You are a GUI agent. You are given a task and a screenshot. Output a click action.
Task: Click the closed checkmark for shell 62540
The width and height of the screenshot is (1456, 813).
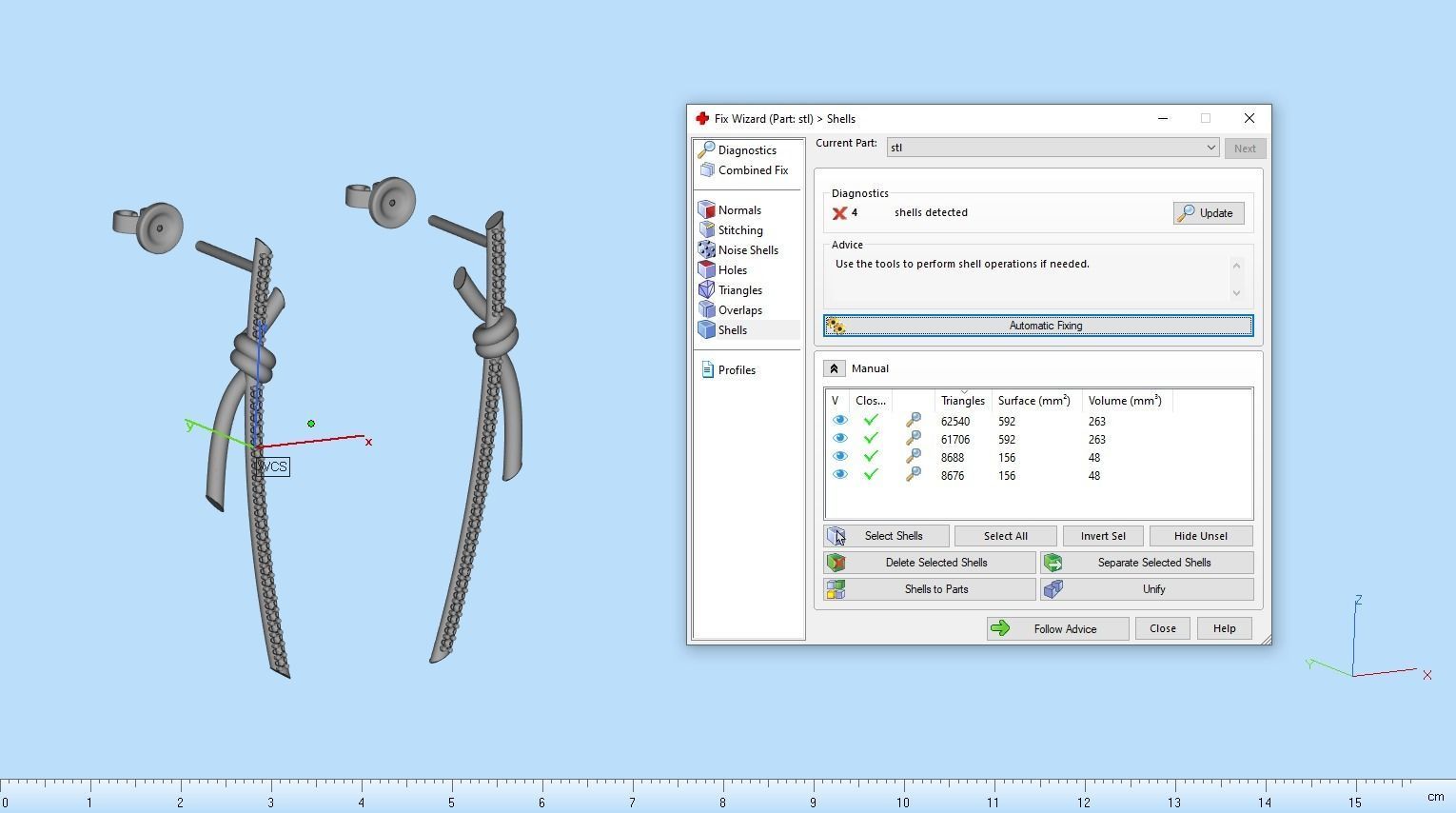pos(871,420)
